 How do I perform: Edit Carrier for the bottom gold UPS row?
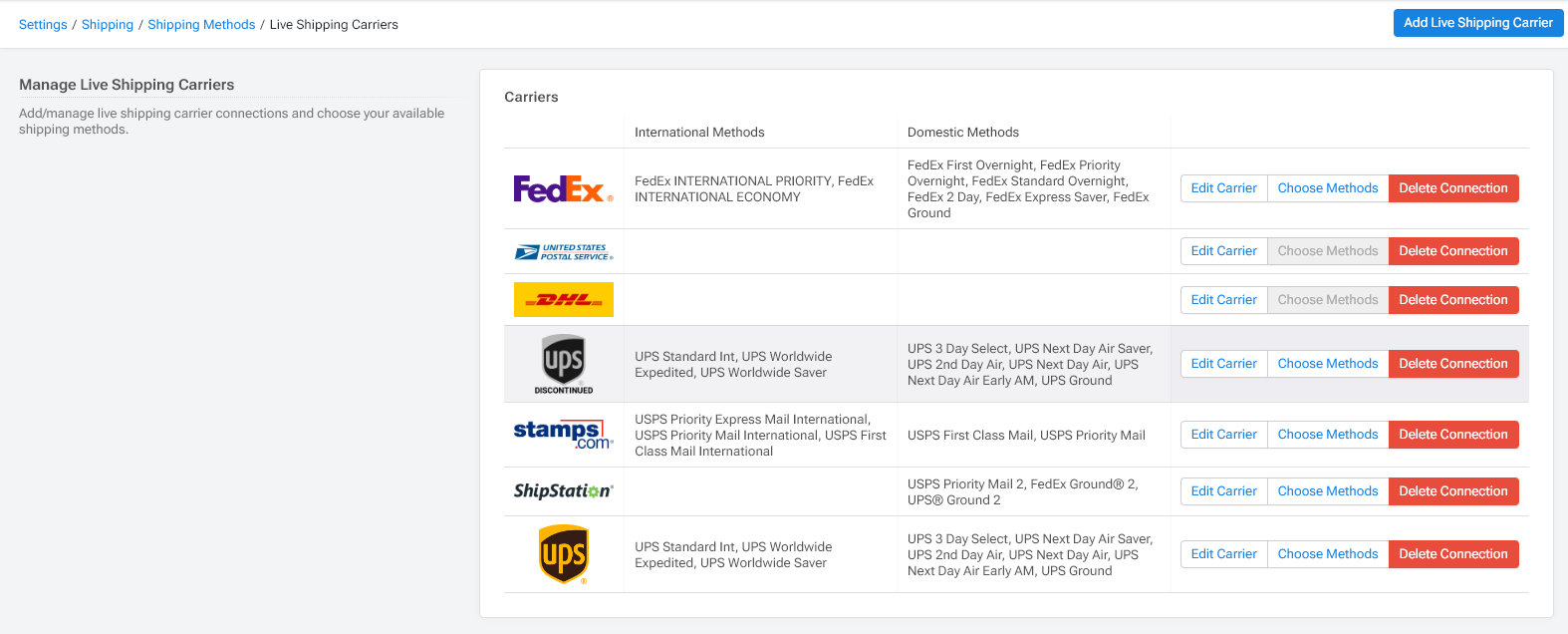(x=1224, y=554)
